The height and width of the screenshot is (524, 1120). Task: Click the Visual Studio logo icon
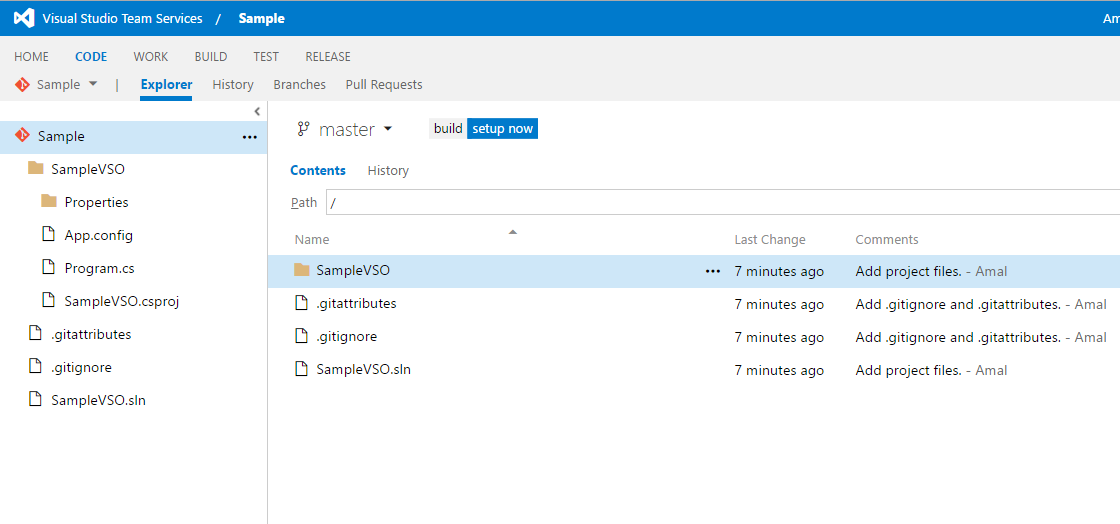pyautogui.click(x=24, y=18)
